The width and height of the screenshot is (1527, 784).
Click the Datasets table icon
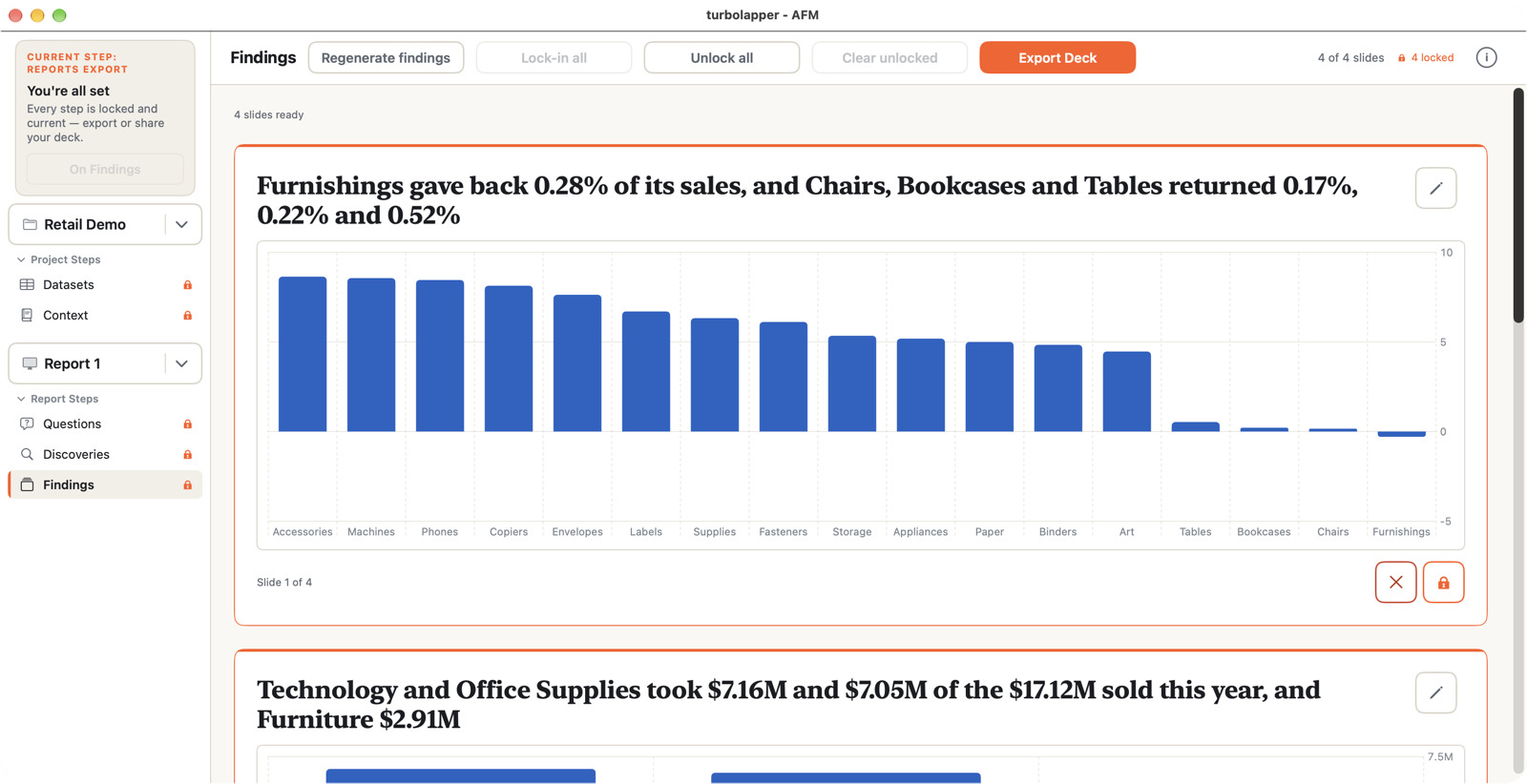click(27, 284)
